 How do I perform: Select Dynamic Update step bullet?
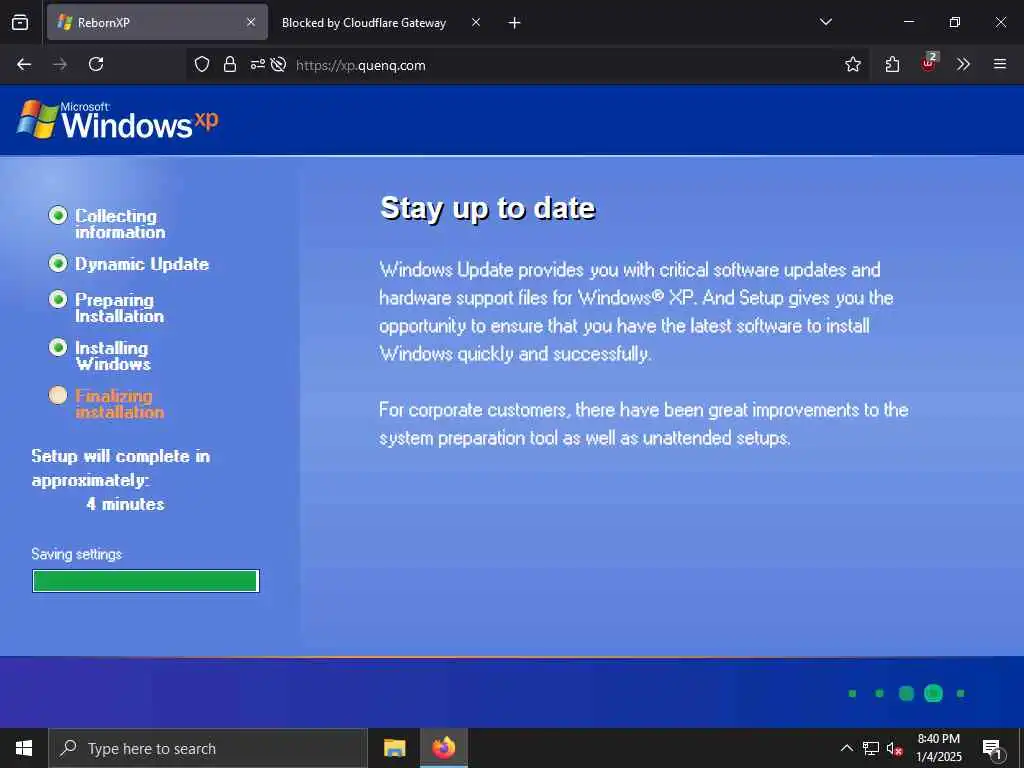[58, 263]
